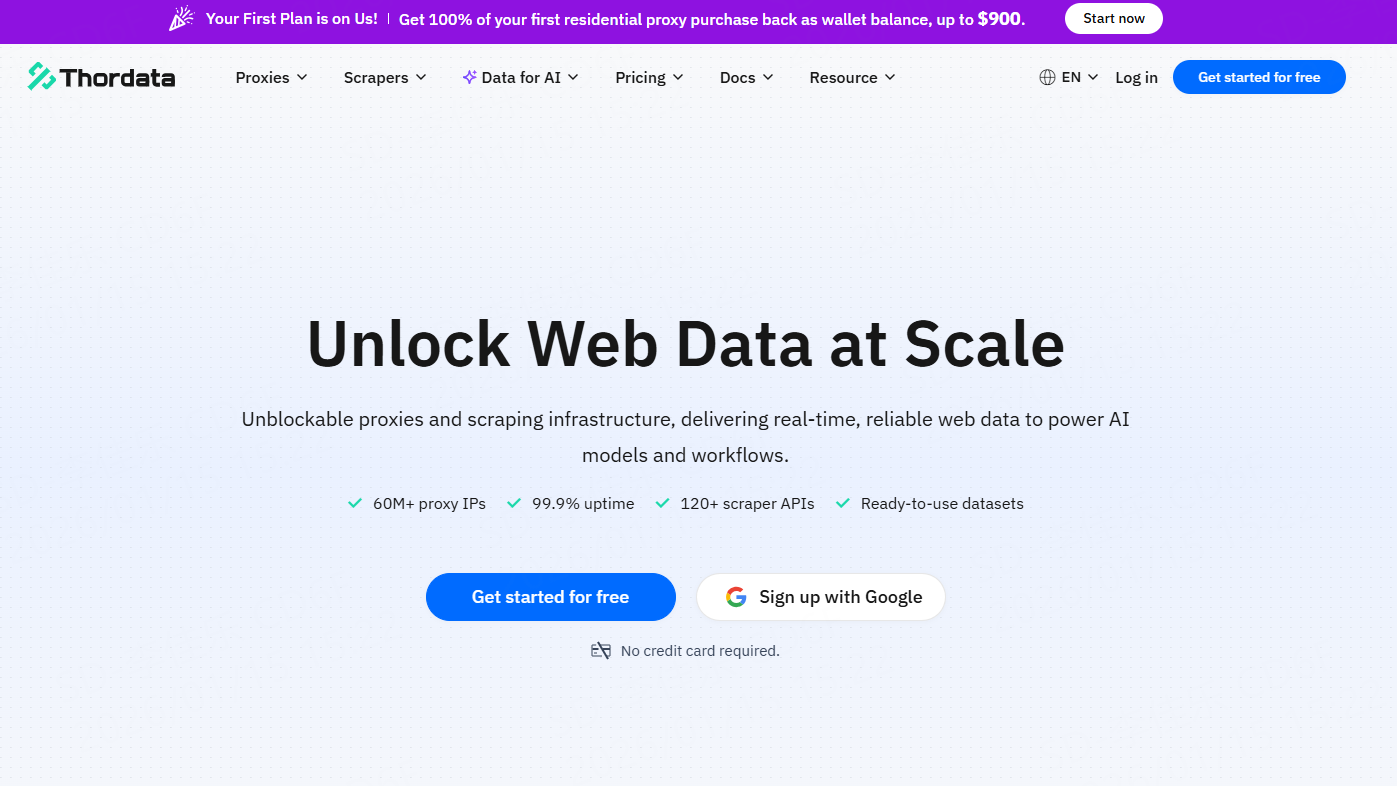
Task: Open the Pricing menu
Action: 649,77
